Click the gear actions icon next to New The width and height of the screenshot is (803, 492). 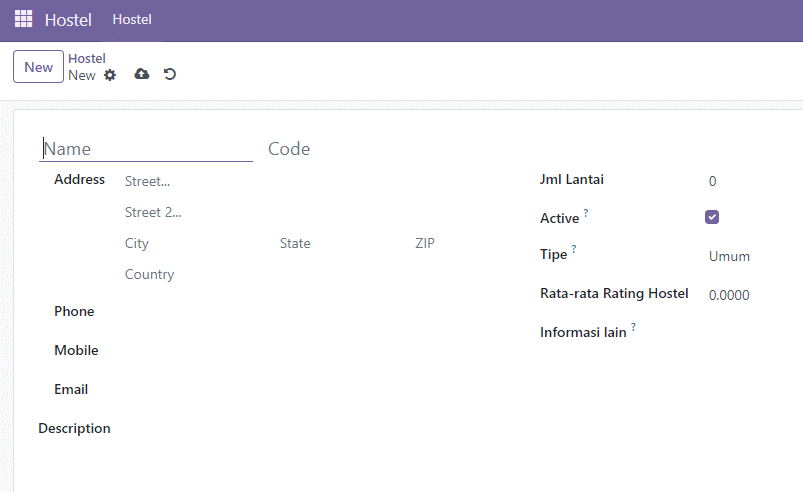coord(110,75)
